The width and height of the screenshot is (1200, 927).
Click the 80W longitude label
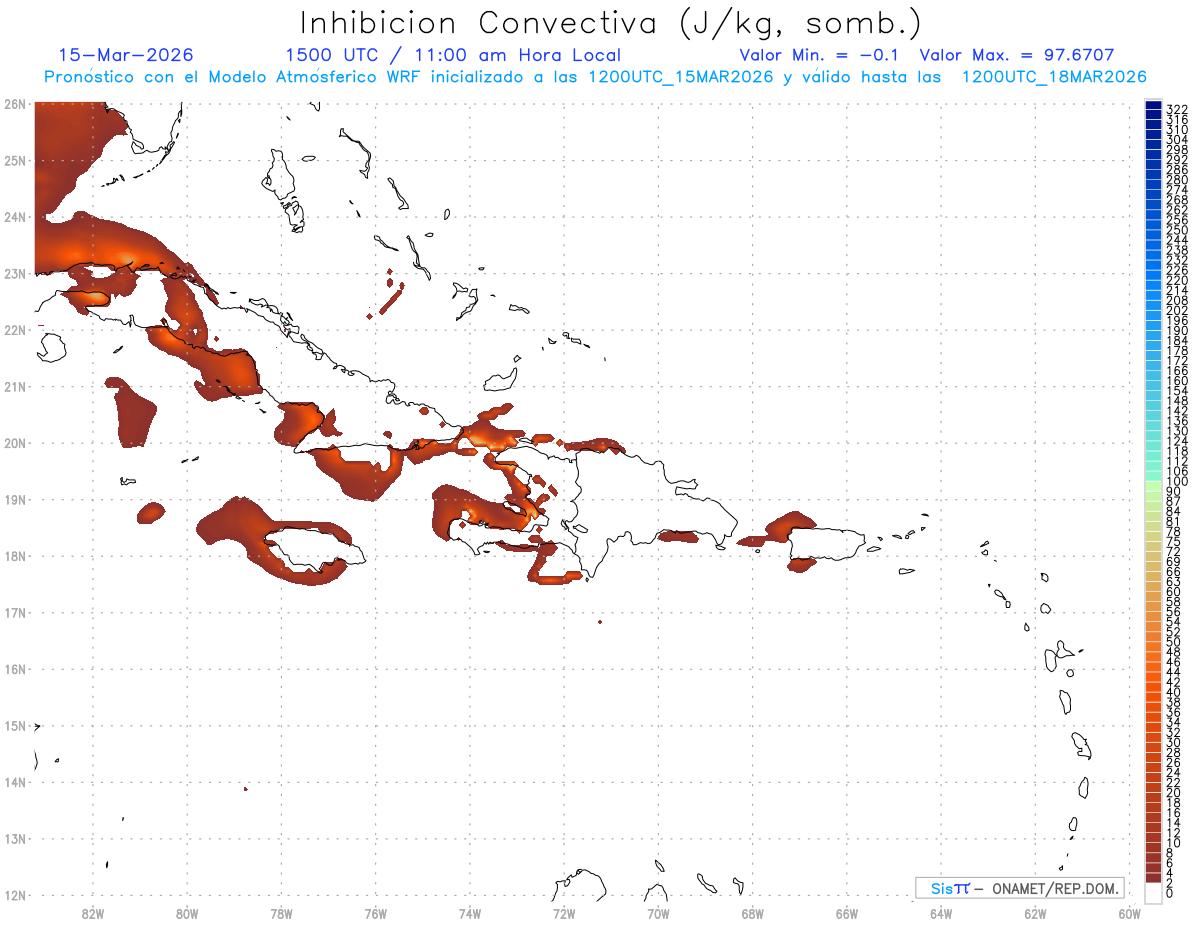point(187,912)
